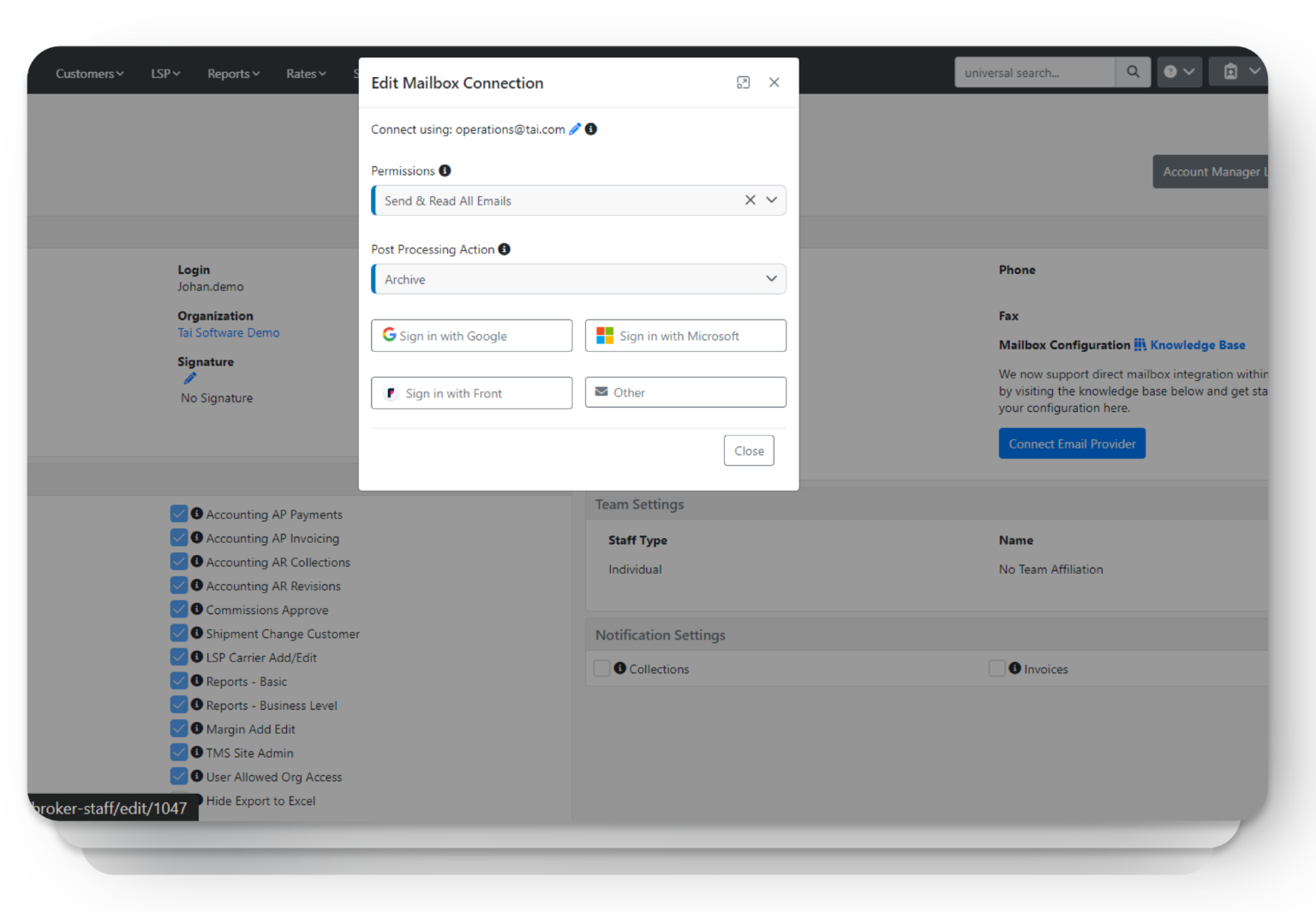Choose Other email provider with envelope icon
This screenshot has height=912, width=1316.
pos(685,391)
